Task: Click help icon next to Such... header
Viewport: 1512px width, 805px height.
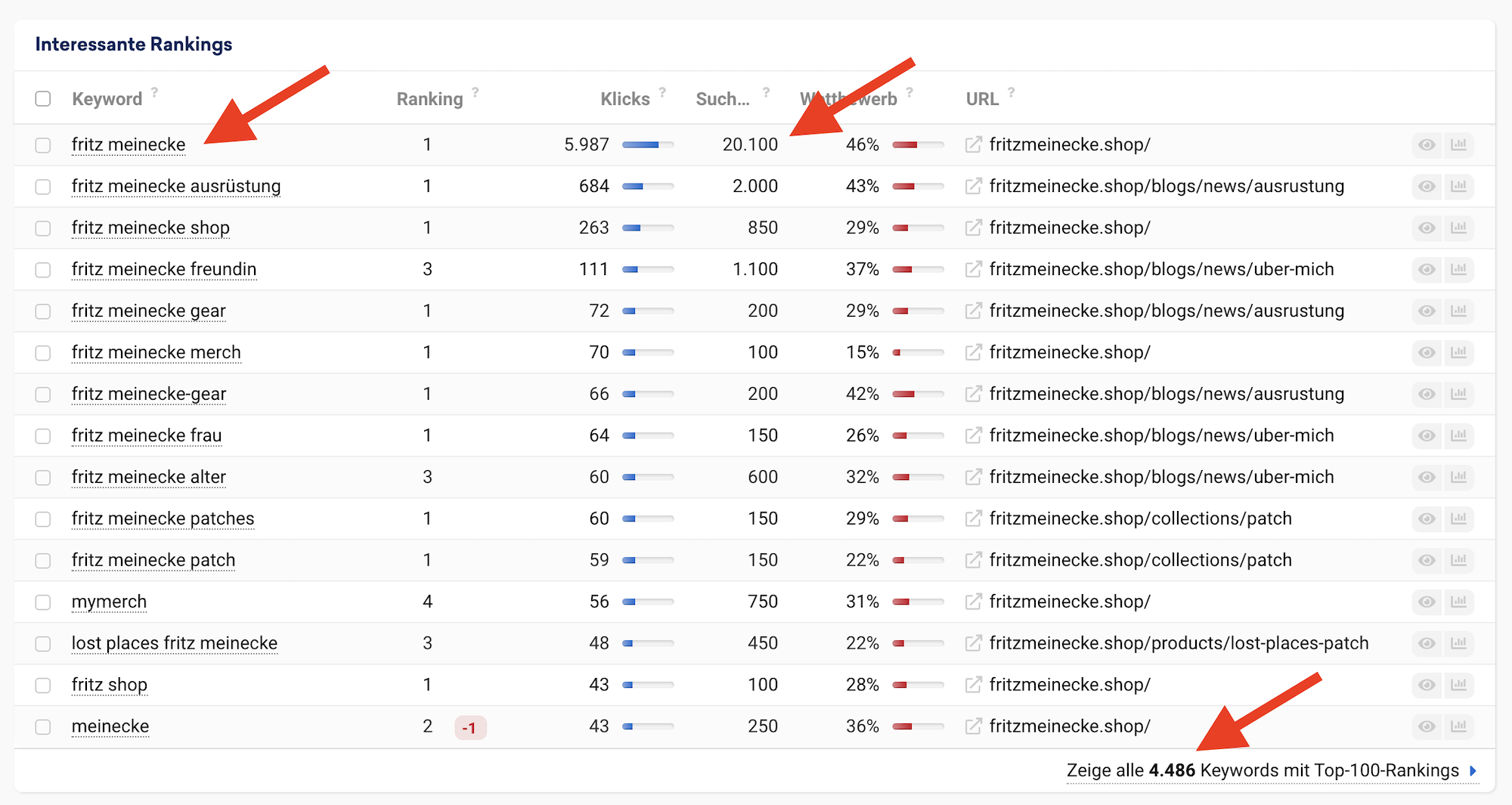Action: point(766,92)
